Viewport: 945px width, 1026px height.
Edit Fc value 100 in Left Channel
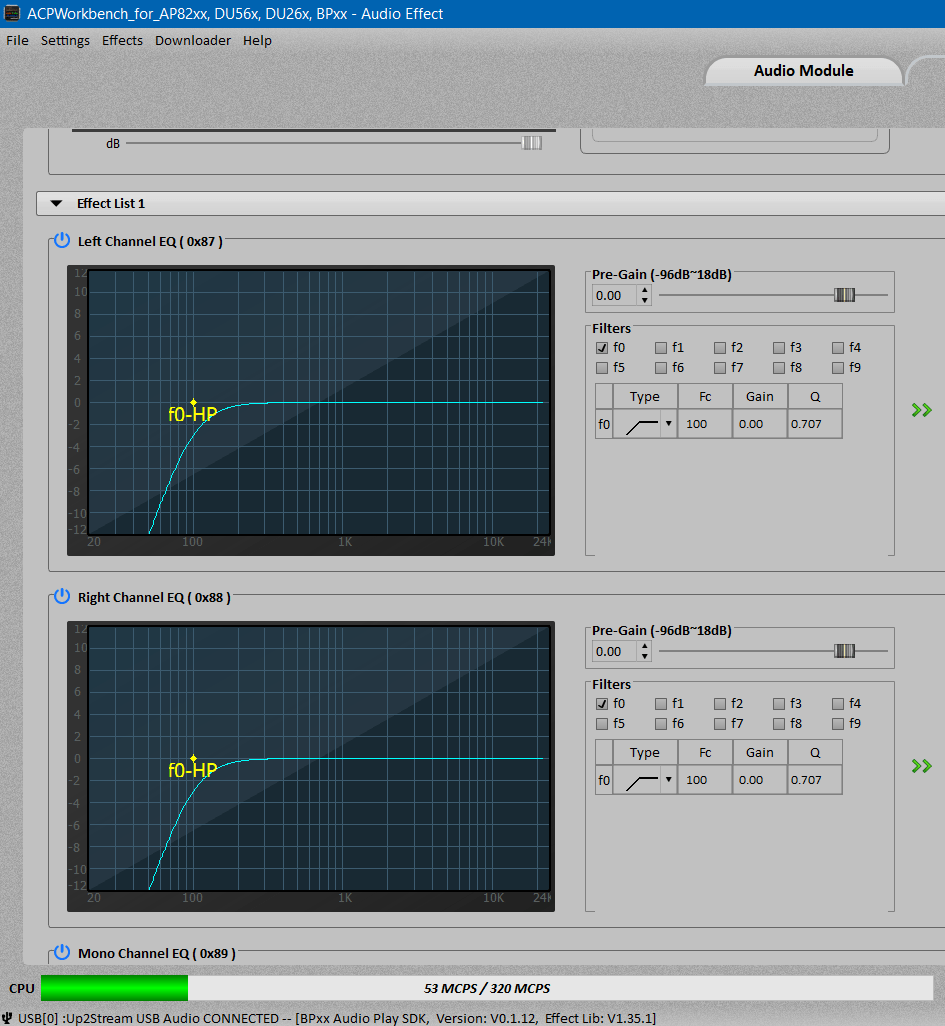coord(705,424)
